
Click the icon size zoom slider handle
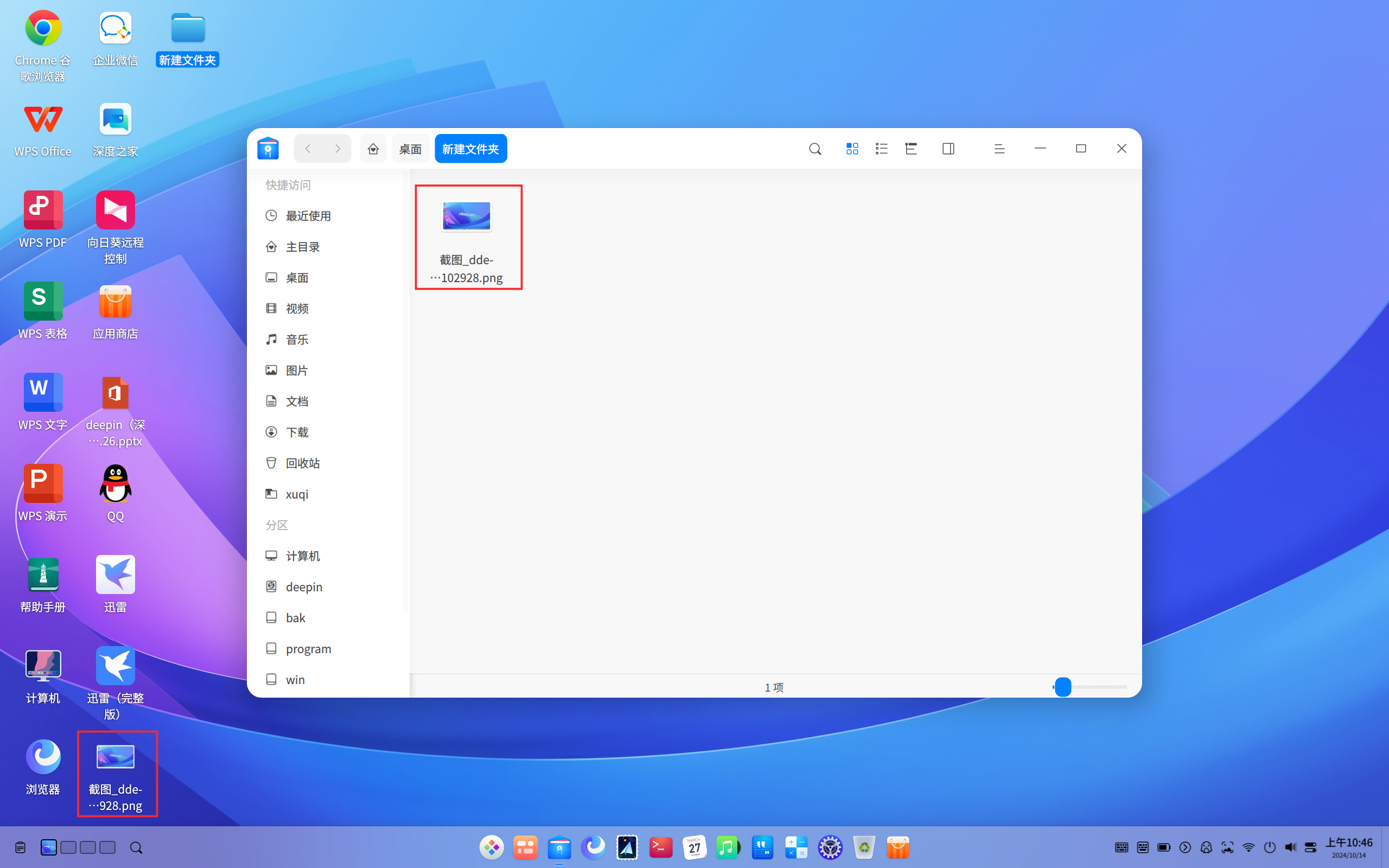point(1063,687)
